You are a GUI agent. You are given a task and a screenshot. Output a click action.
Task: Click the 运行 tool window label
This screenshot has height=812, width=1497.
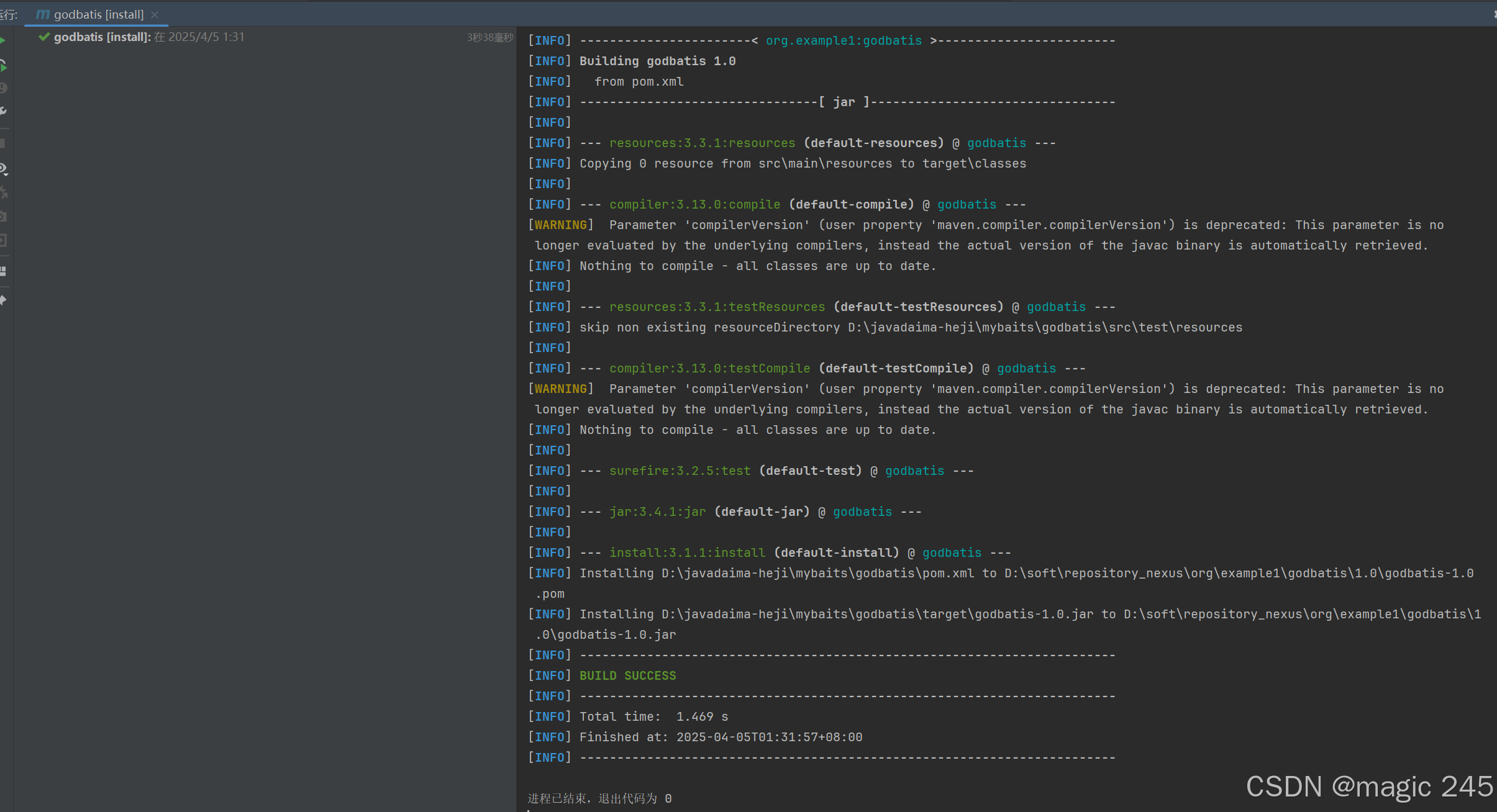[9, 14]
